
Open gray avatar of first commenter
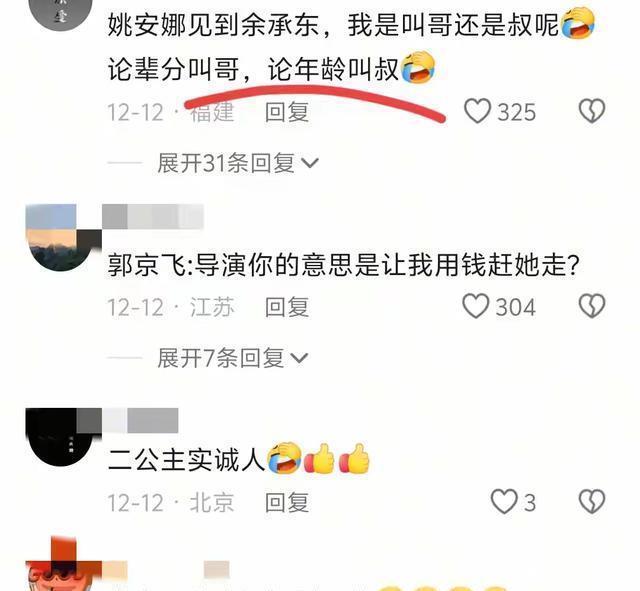click(62, 12)
